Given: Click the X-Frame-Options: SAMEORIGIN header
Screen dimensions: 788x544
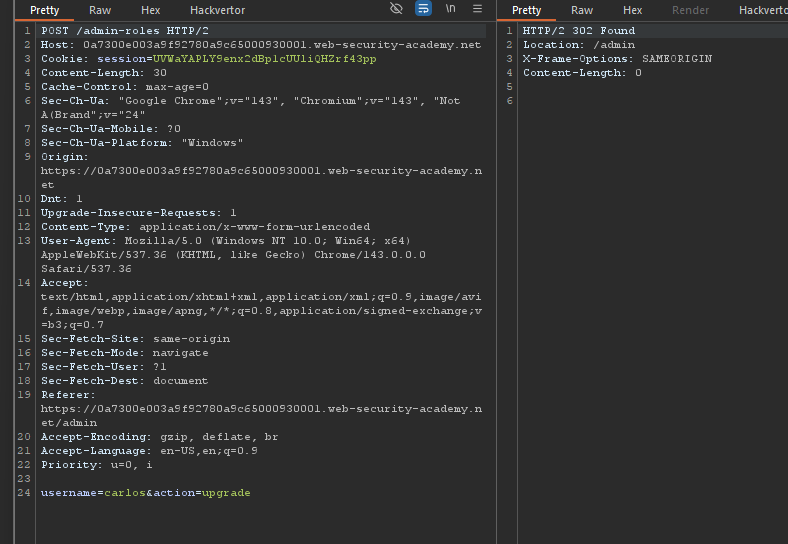Looking at the screenshot, I should pyautogui.click(x=618, y=59).
